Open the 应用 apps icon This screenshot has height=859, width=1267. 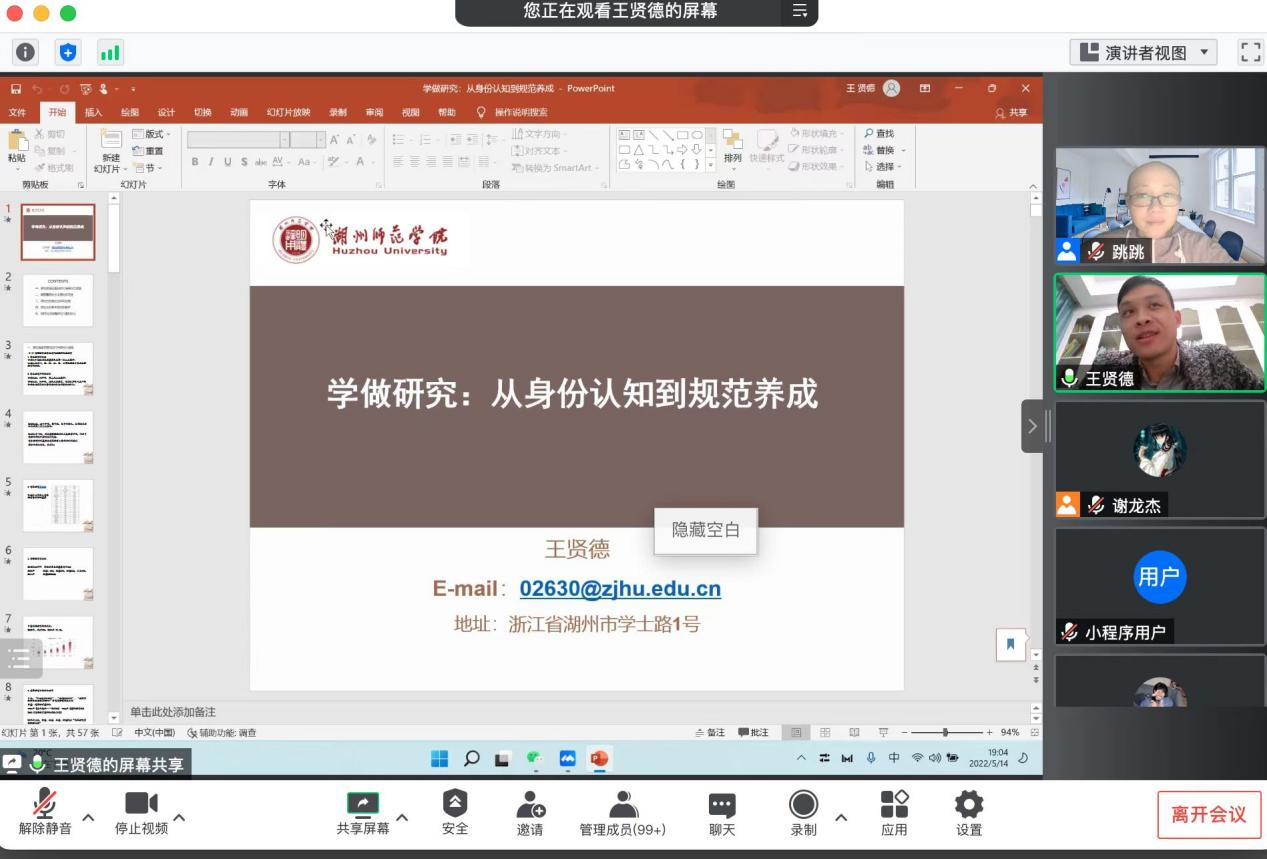point(894,812)
